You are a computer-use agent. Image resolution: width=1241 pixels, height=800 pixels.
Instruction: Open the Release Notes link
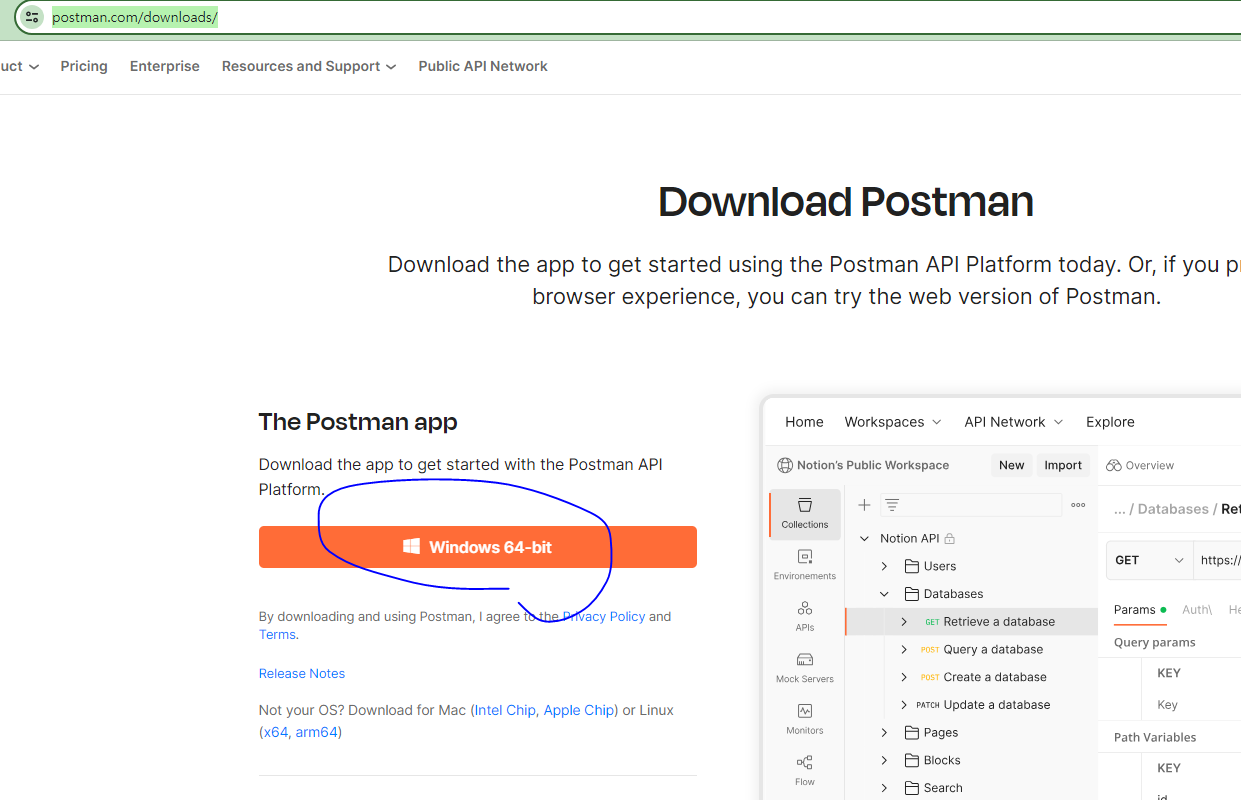click(x=302, y=673)
